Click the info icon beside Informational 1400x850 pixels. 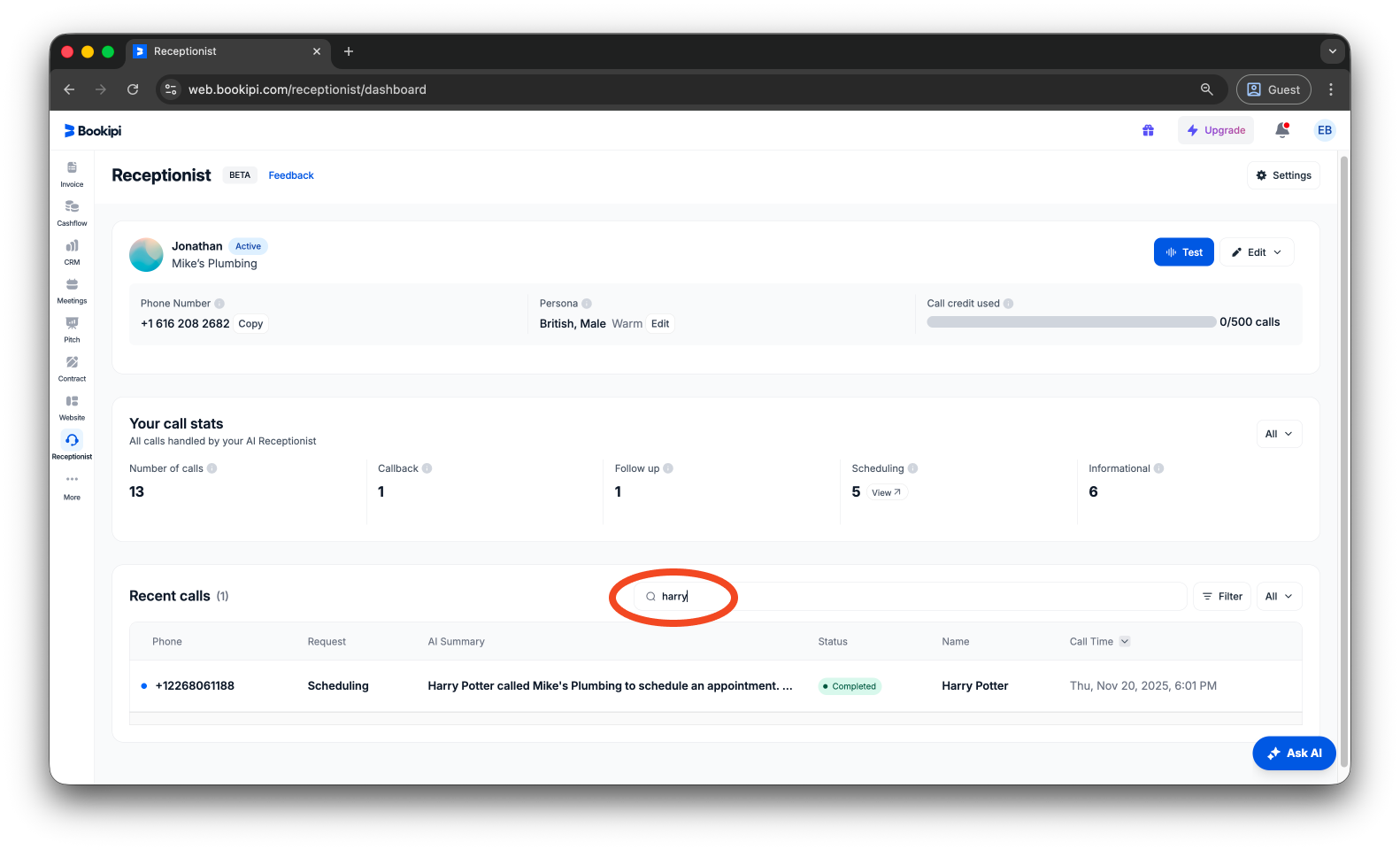1159,468
